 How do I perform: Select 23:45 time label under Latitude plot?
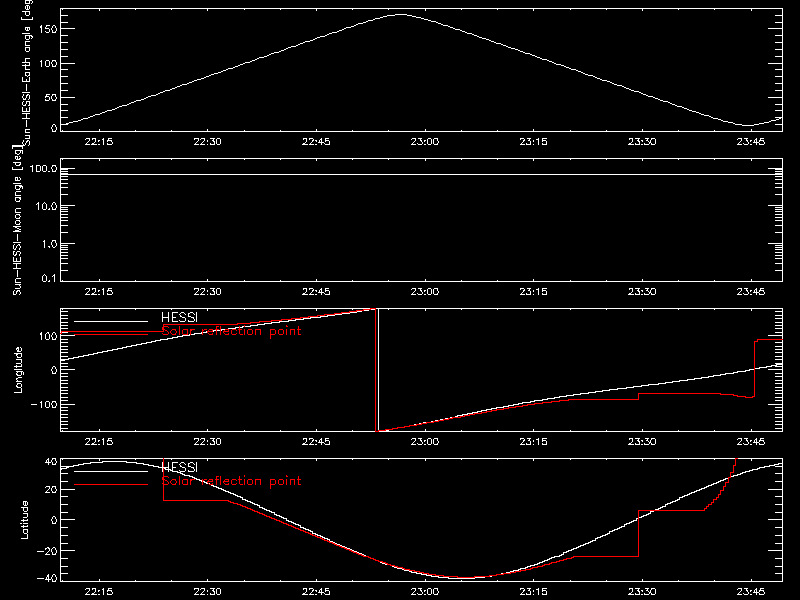coord(751,592)
